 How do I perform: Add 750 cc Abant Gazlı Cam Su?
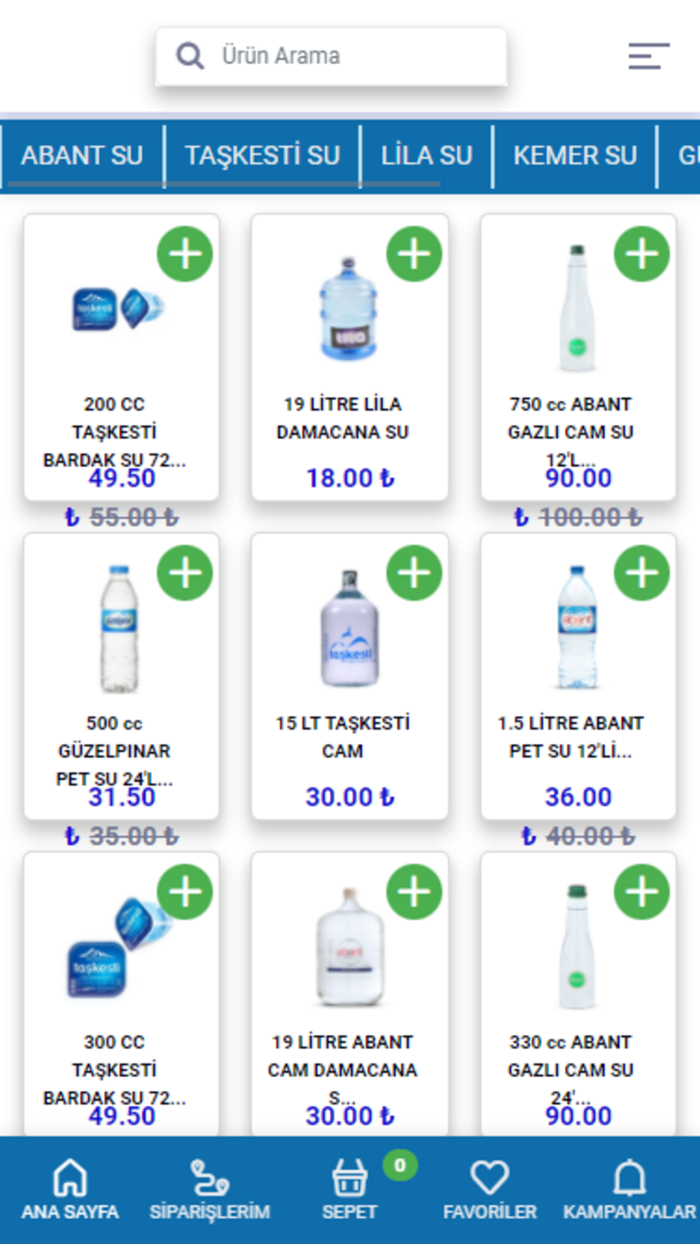pyautogui.click(x=641, y=254)
